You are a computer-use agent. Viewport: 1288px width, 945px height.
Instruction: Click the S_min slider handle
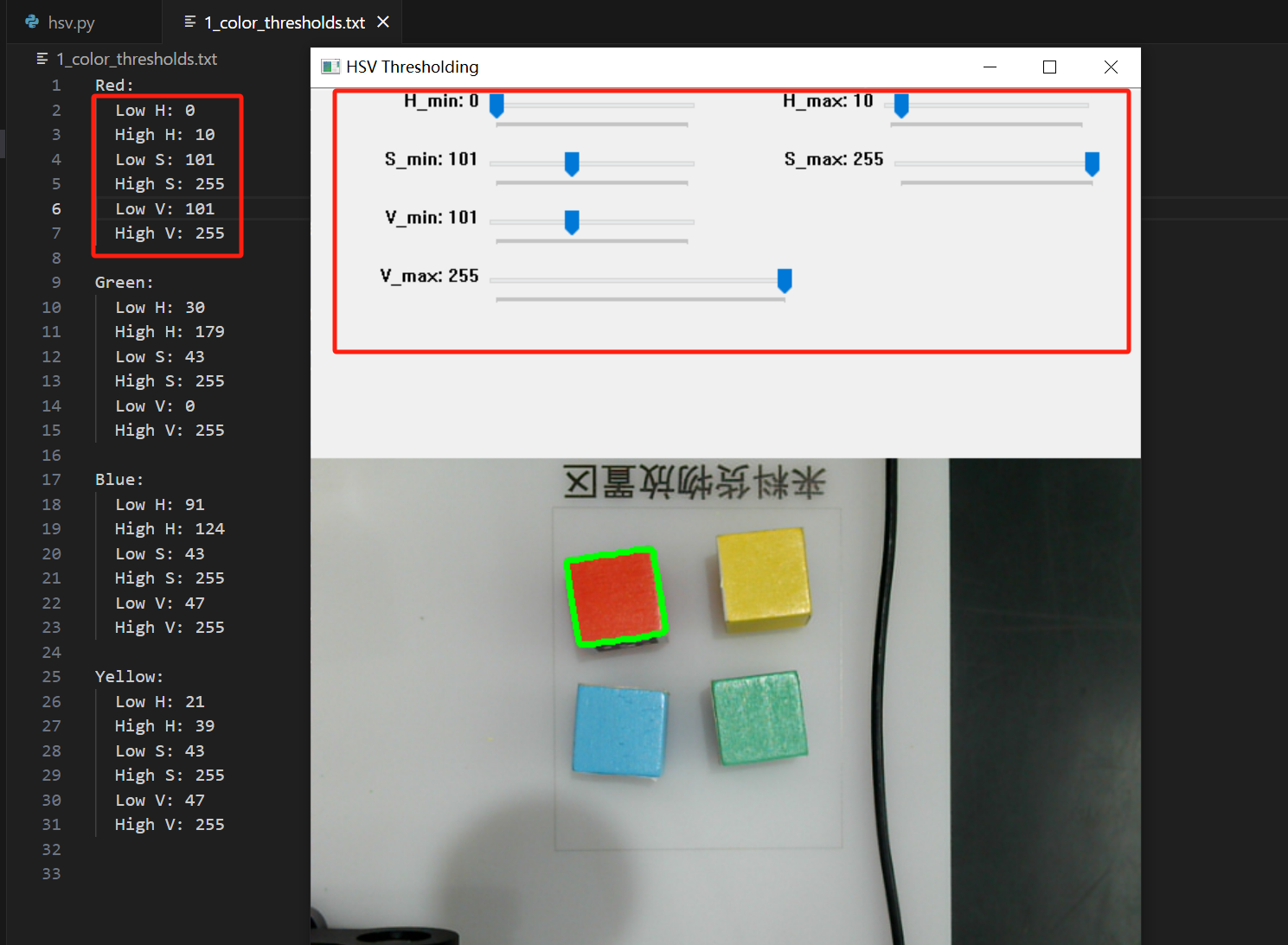572,163
